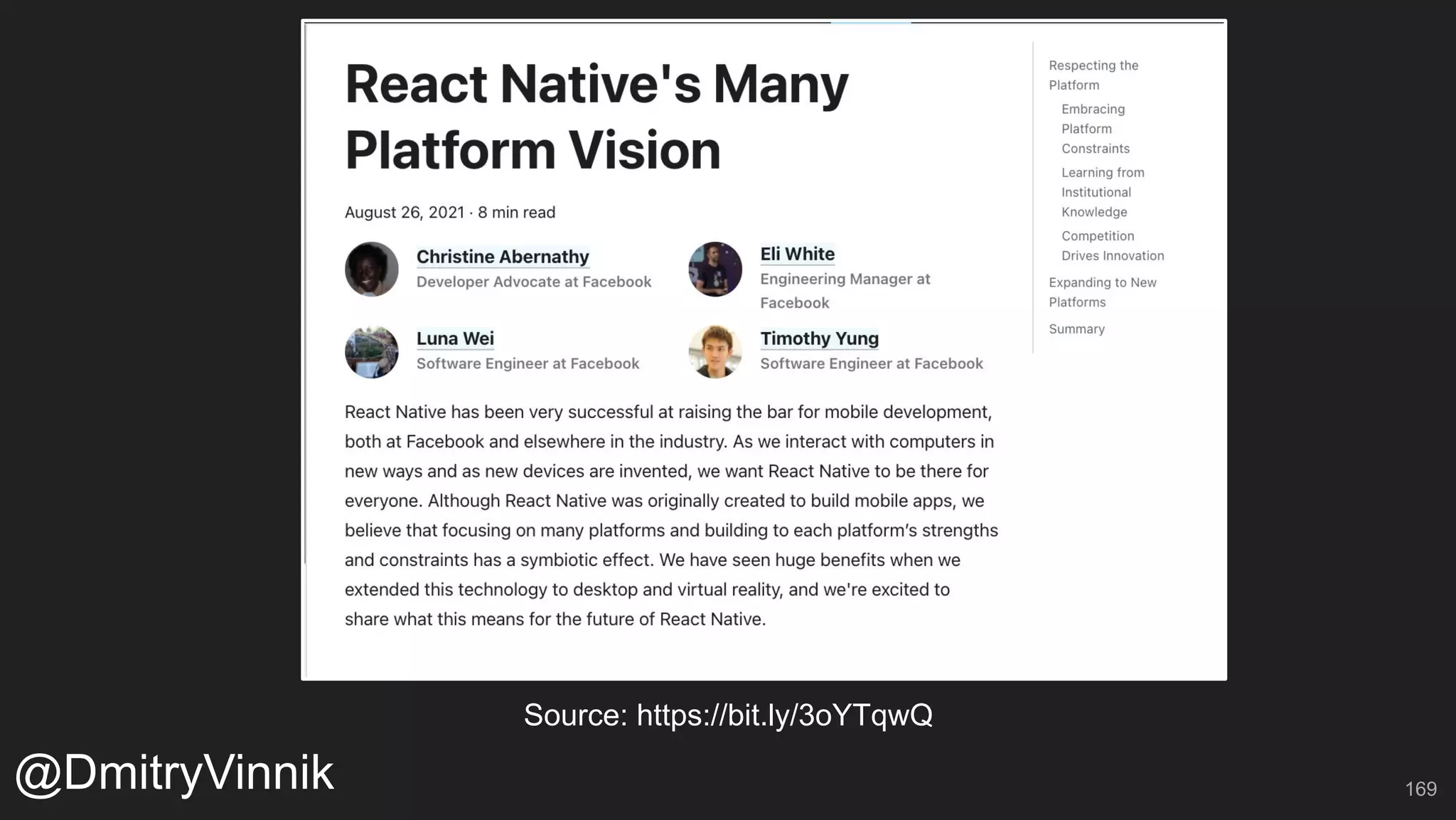Click the intro paragraph starting 'React Native has been'
1456x820 pixels.
click(672, 516)
